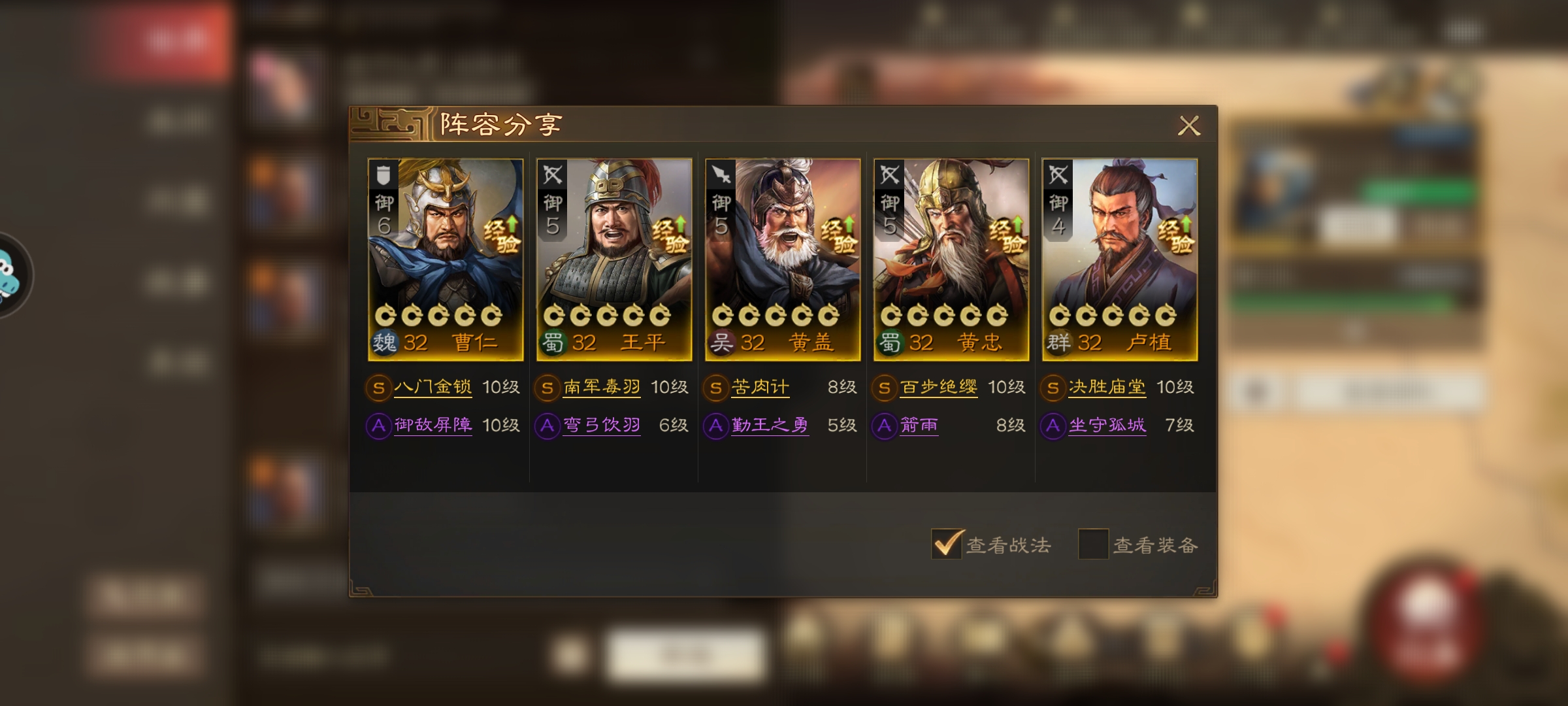Click A-rank icon beside 箭雨
This screenshot has width=1568, height=706.
click(884, 426)
